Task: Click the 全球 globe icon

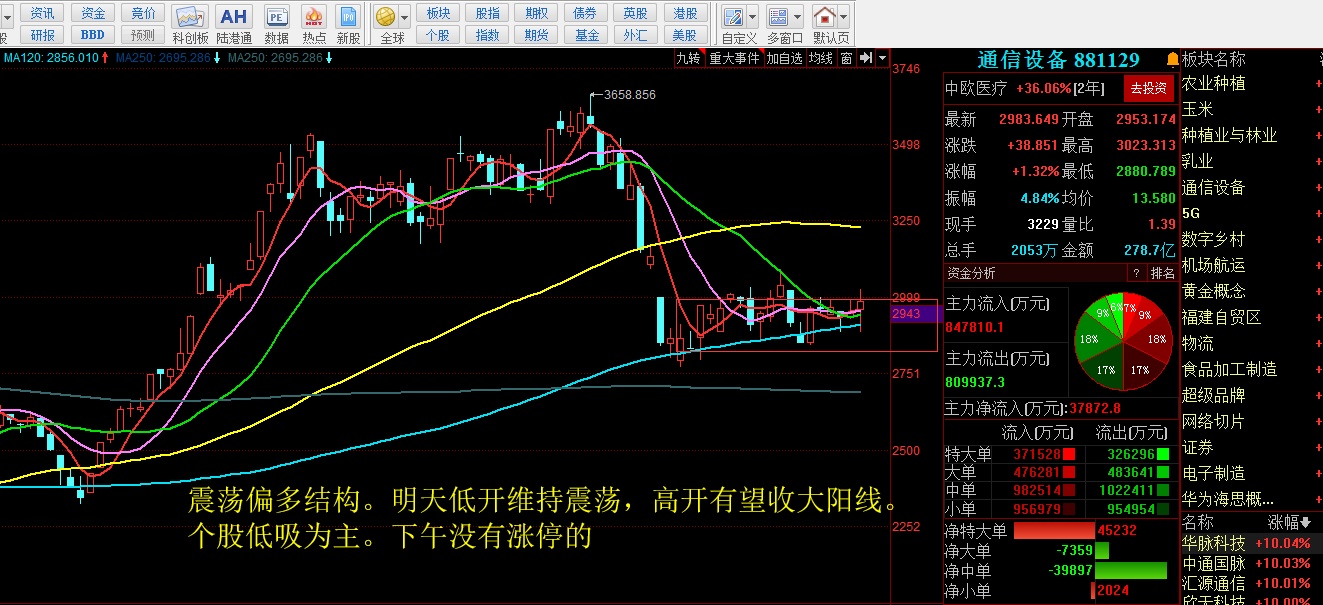Action: [x=385, y=17]
